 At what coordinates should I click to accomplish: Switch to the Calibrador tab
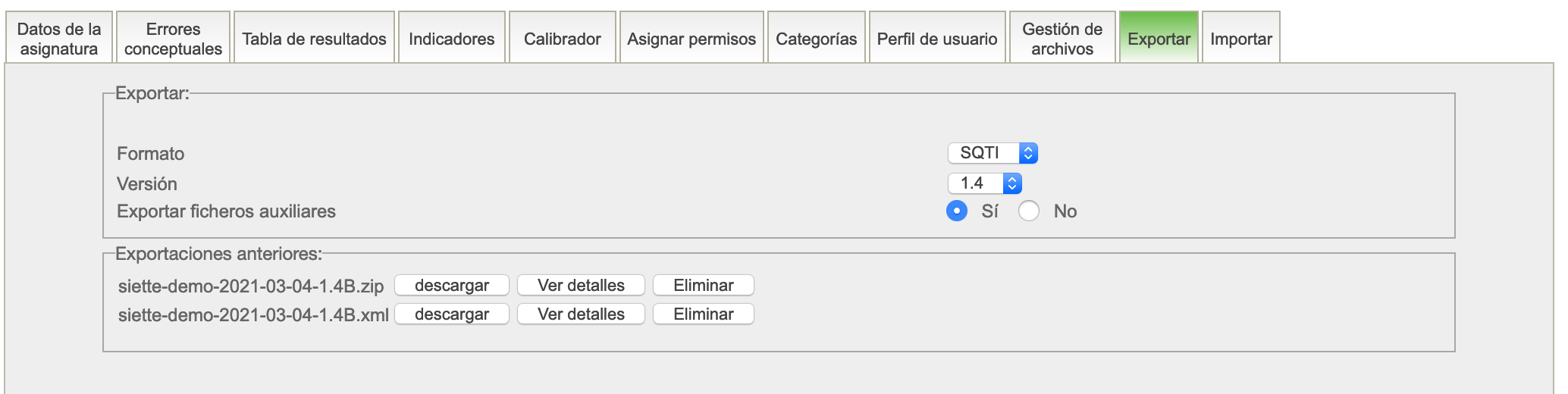click(x=562, y=39)
